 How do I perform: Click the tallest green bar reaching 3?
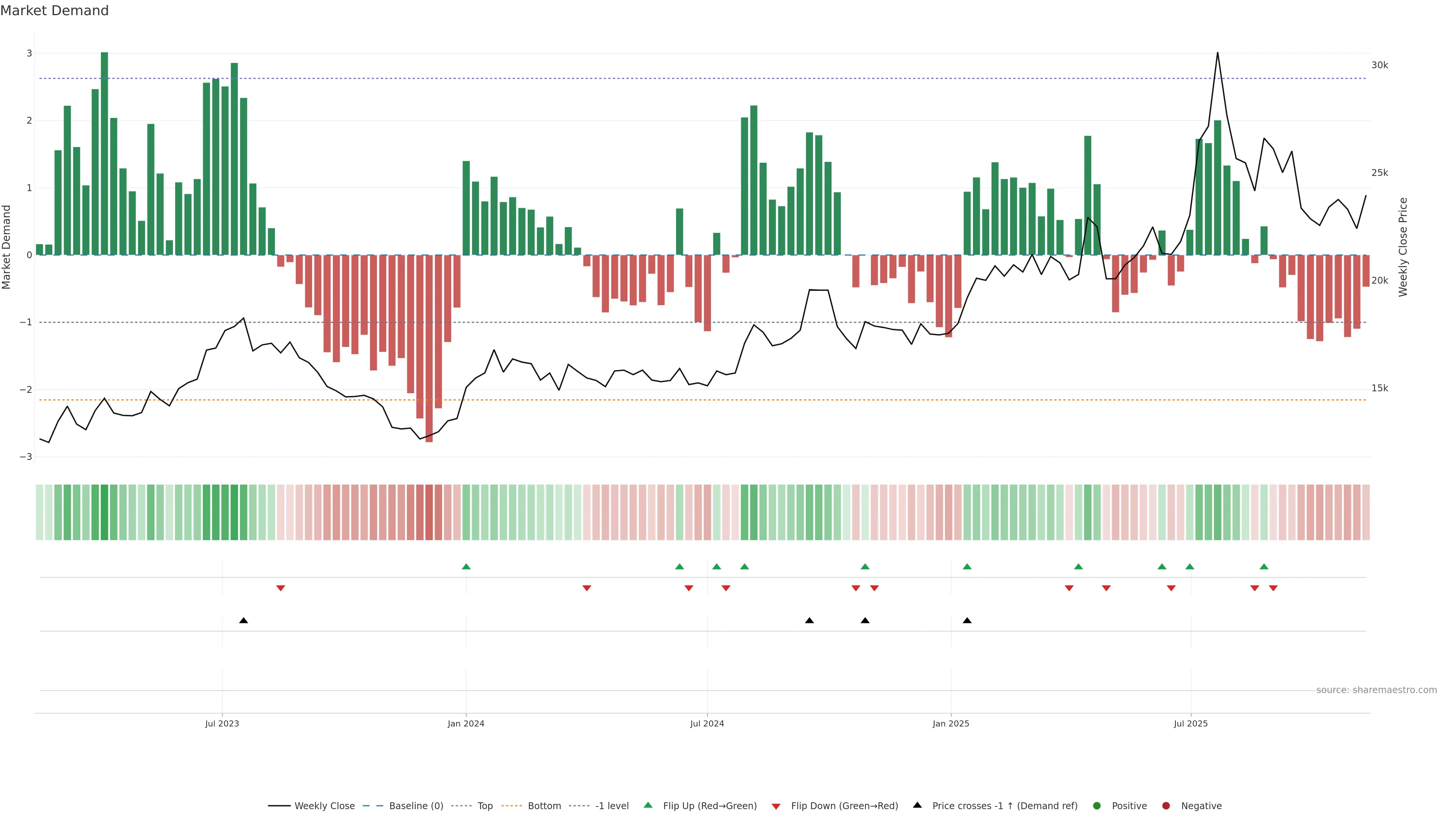coord(105,152)
